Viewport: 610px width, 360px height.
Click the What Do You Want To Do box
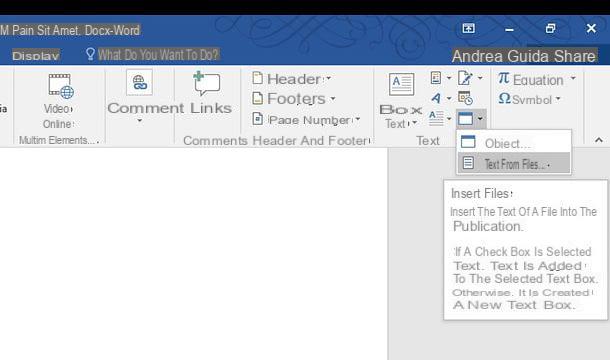(x=158, y=55)
